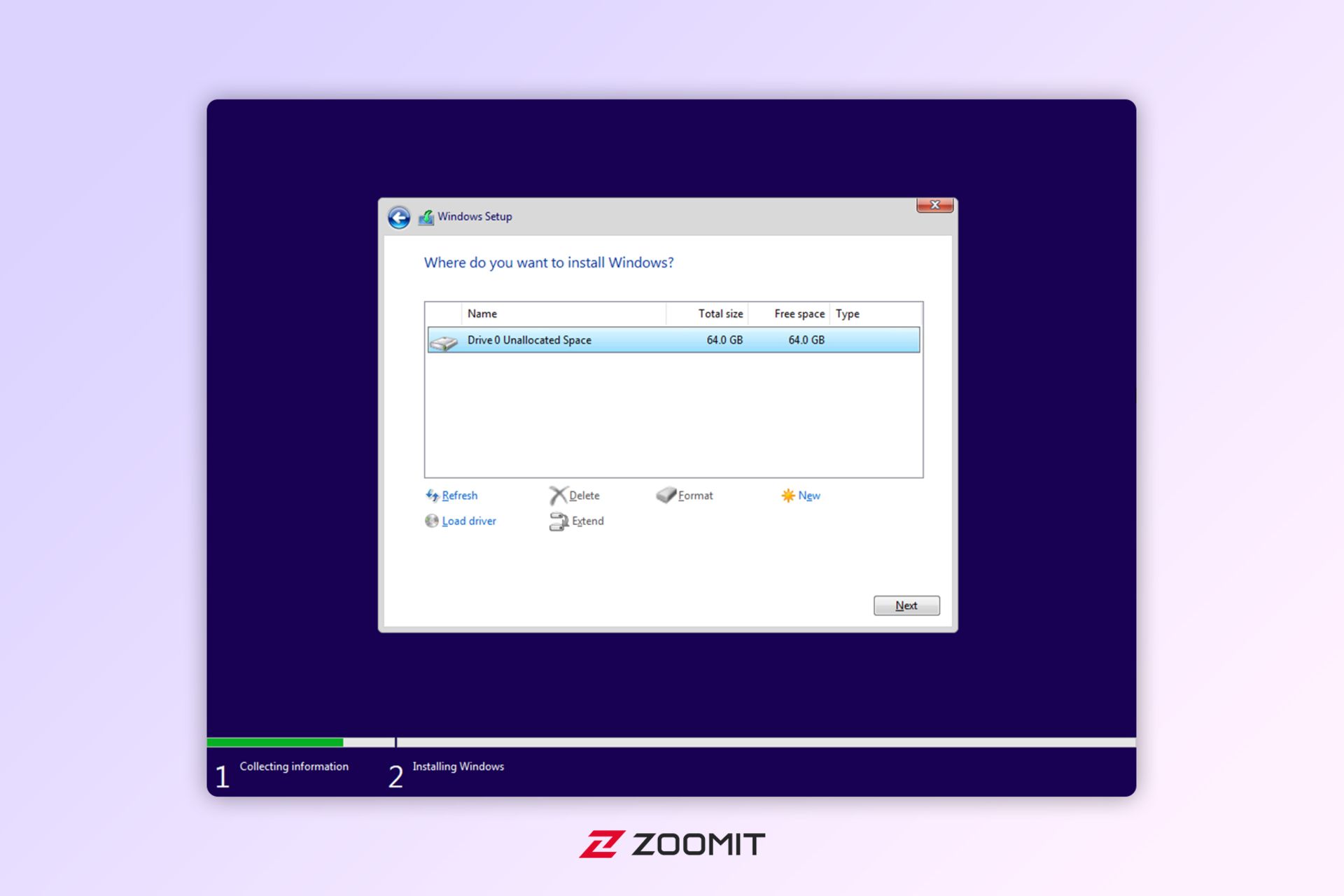Click the Name column header
The height and width of the screenshot is (896, 1344).
point(563,314)
